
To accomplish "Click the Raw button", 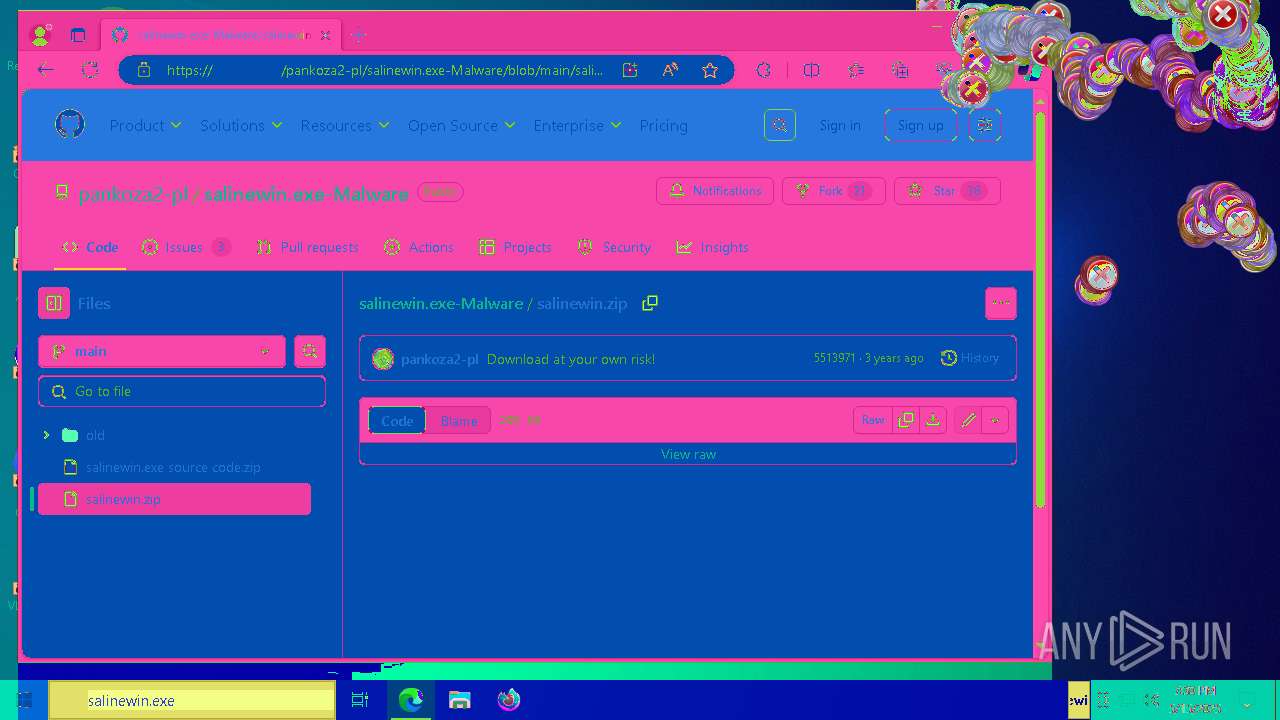I will point(873,420).
